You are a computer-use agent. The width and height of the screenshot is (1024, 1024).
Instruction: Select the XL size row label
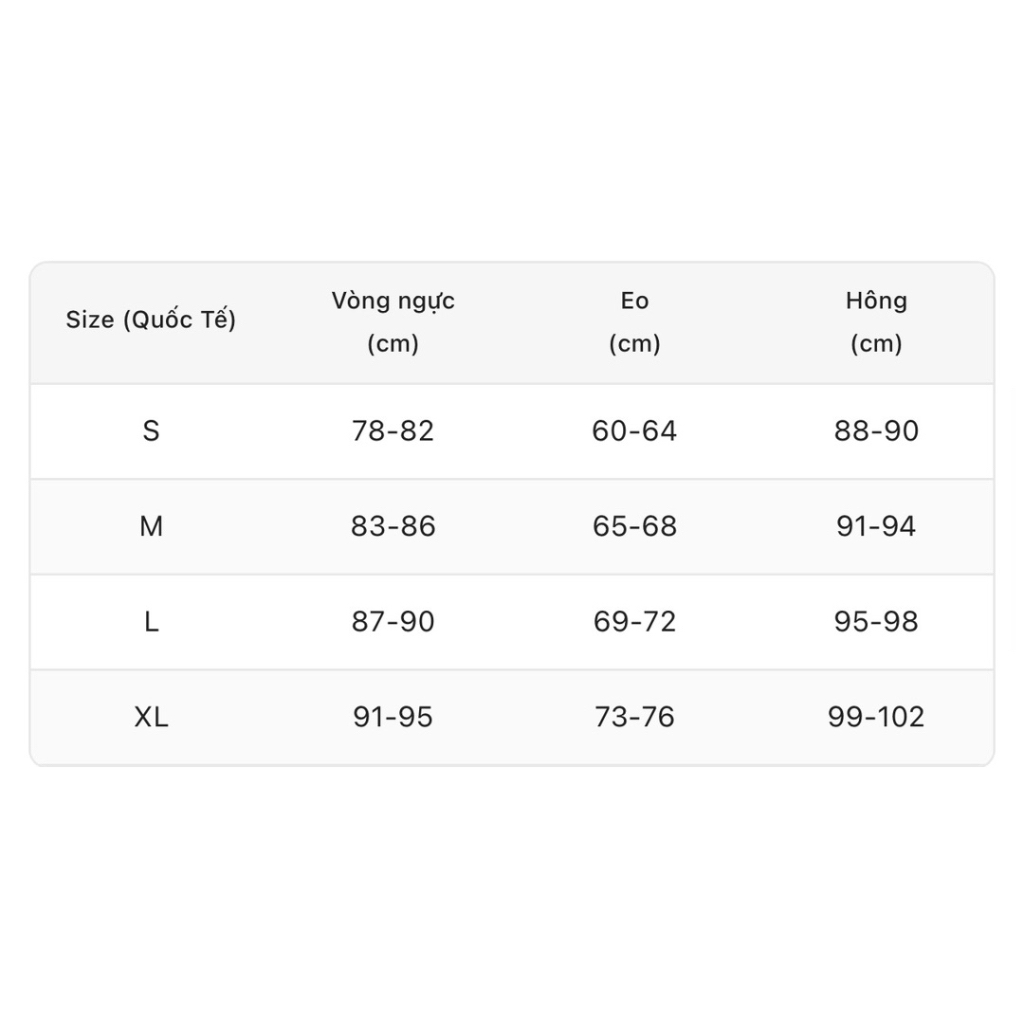pos(151,717)
